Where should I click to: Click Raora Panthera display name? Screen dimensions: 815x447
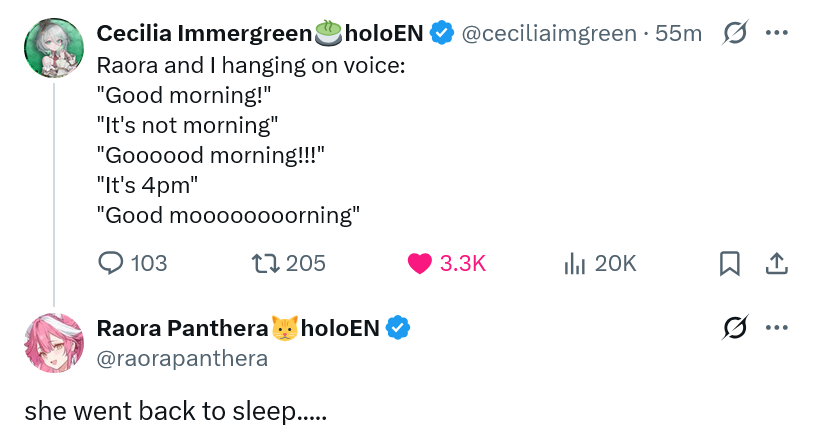coord(182,328)
